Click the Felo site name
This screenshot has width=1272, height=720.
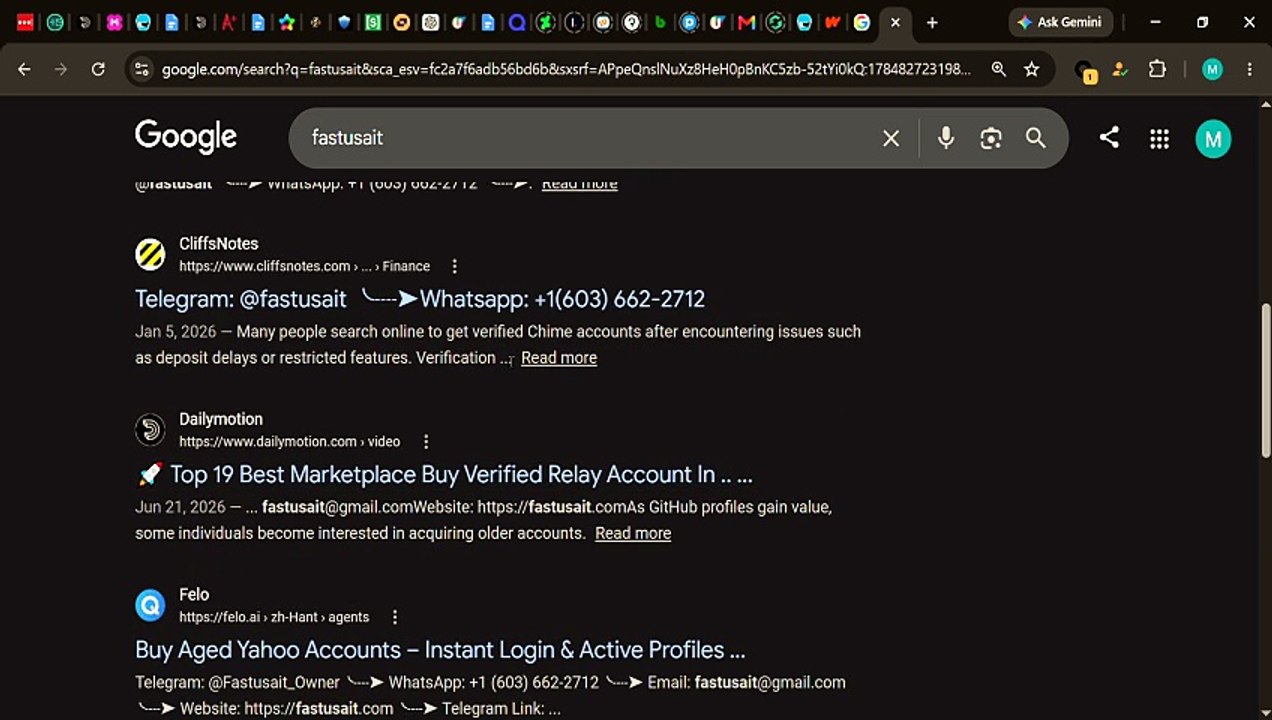[x=194, y=594]
